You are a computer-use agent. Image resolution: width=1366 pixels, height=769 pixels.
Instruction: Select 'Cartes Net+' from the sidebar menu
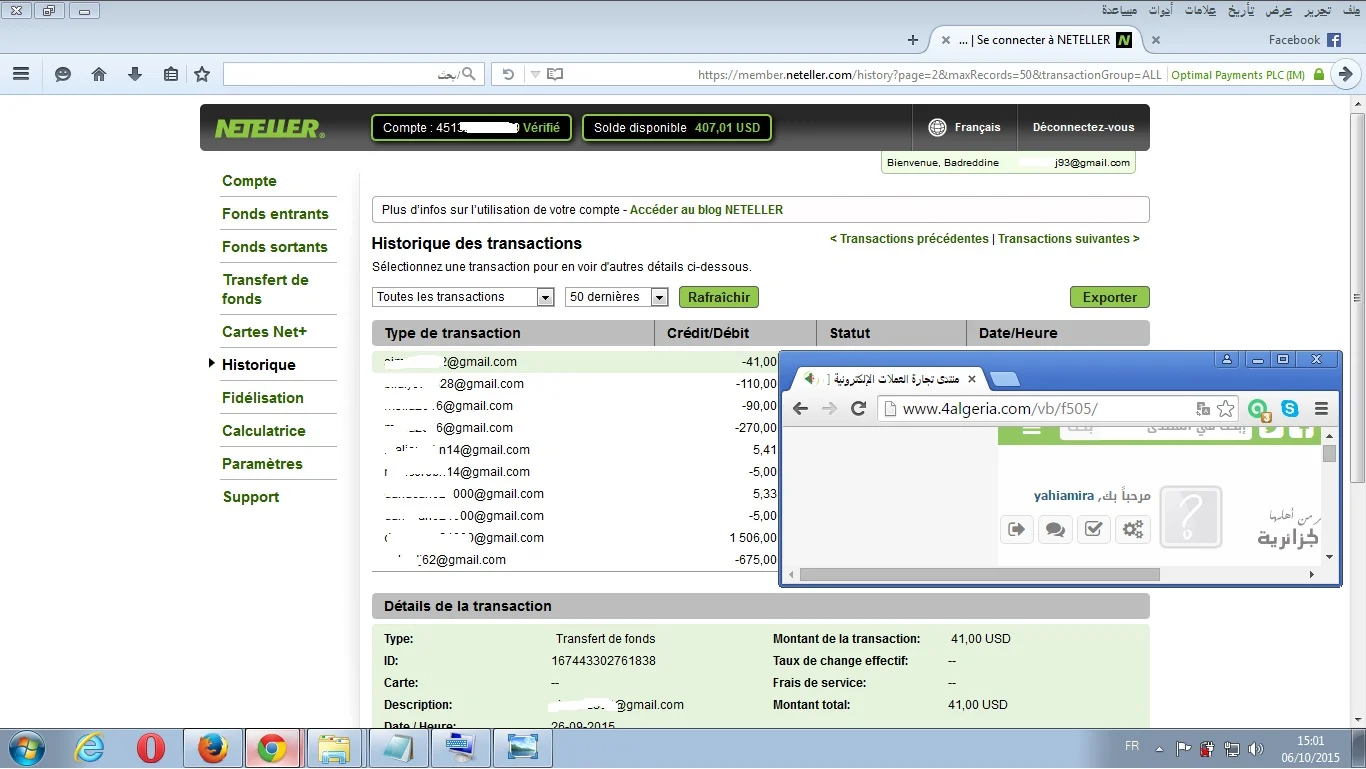264,332
